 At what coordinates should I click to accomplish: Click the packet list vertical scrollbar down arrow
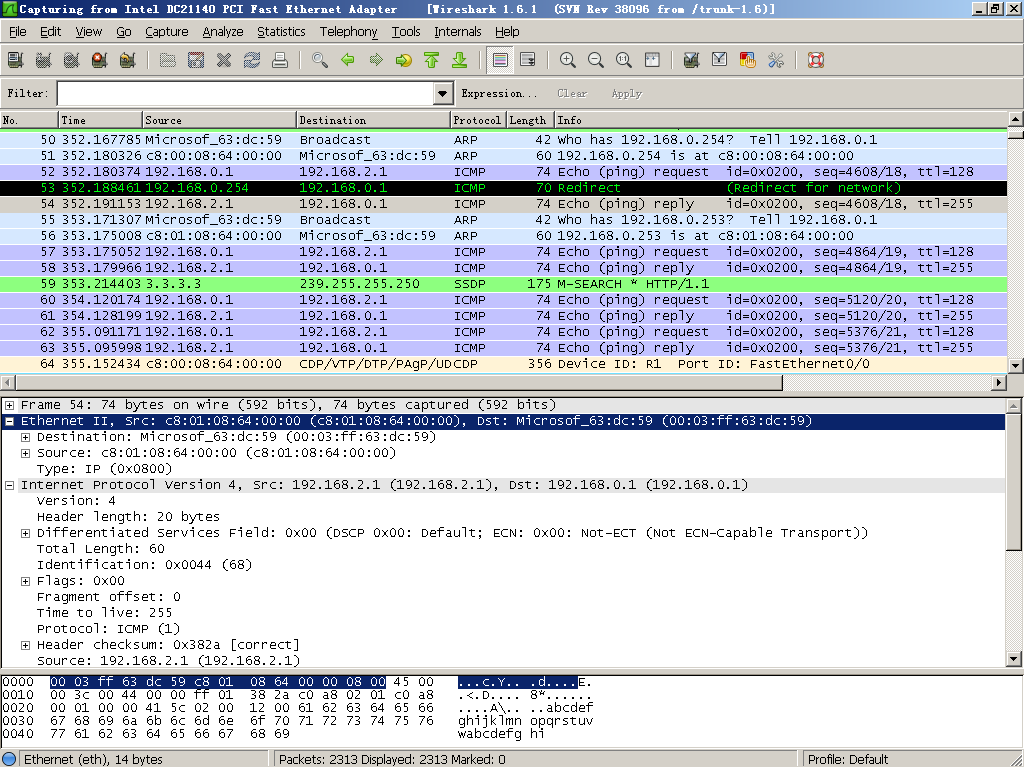(1015, 366)
